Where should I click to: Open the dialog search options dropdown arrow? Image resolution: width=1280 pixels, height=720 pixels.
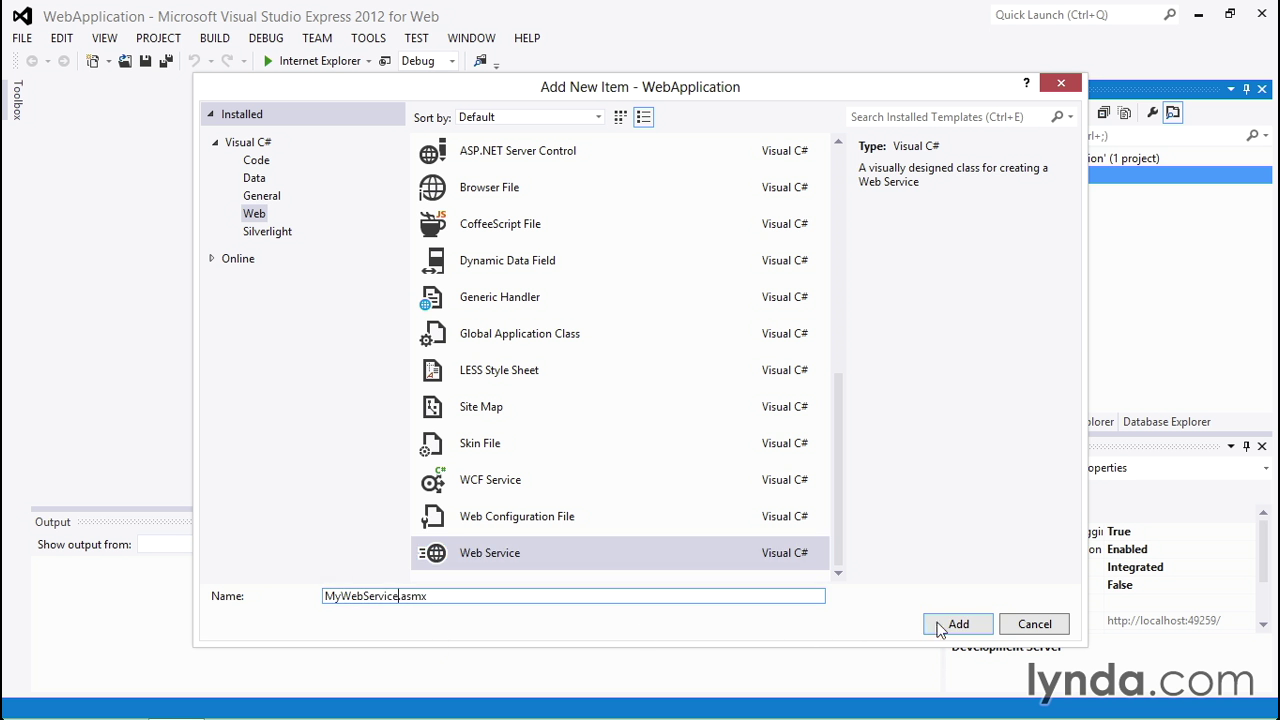point(1070,117)
